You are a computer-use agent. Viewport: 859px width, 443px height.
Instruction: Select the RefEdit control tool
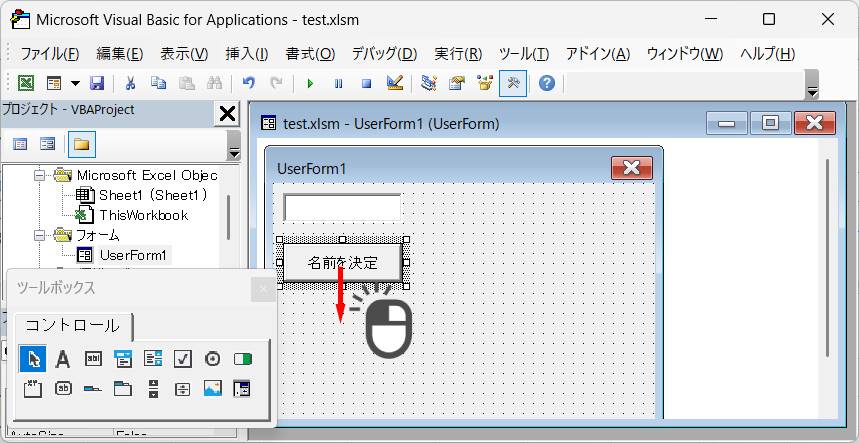243,389
